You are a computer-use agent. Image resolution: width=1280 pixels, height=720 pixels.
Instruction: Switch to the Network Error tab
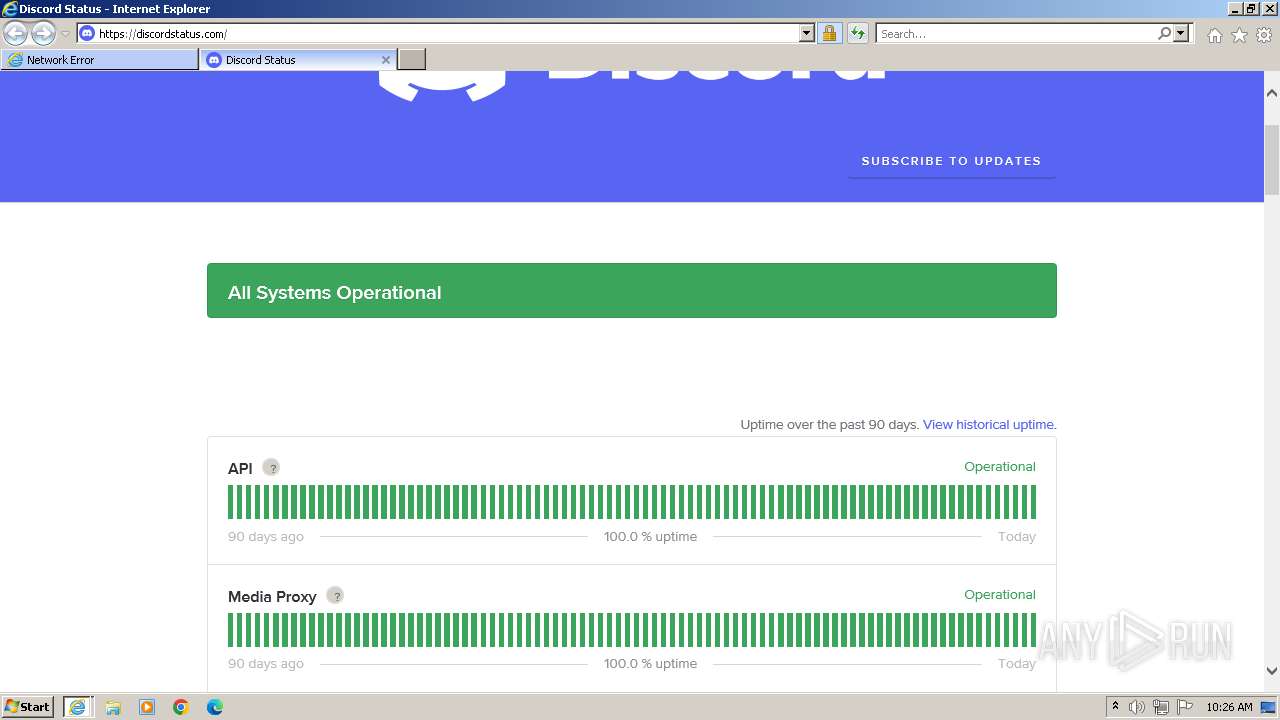coord(100,60)
